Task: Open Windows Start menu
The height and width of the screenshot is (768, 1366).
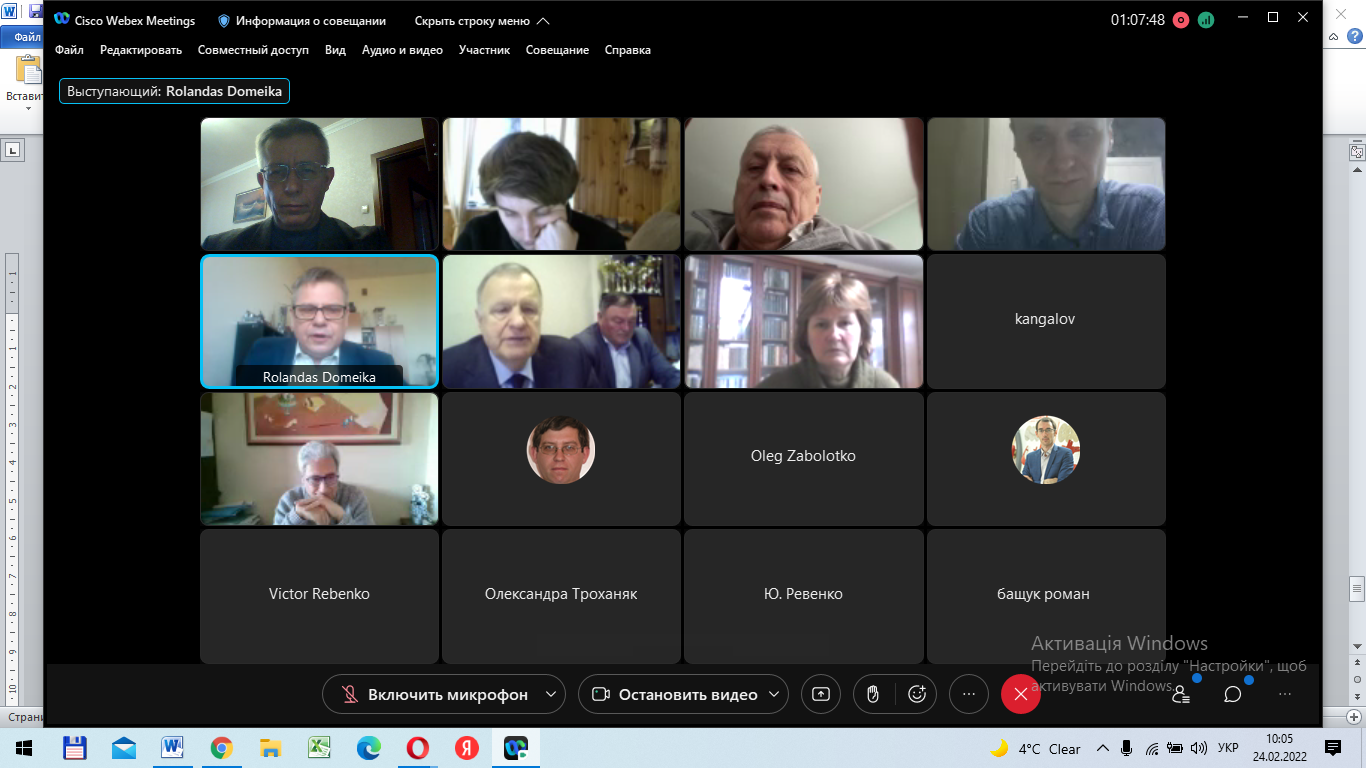Action: tap(24, 748)
